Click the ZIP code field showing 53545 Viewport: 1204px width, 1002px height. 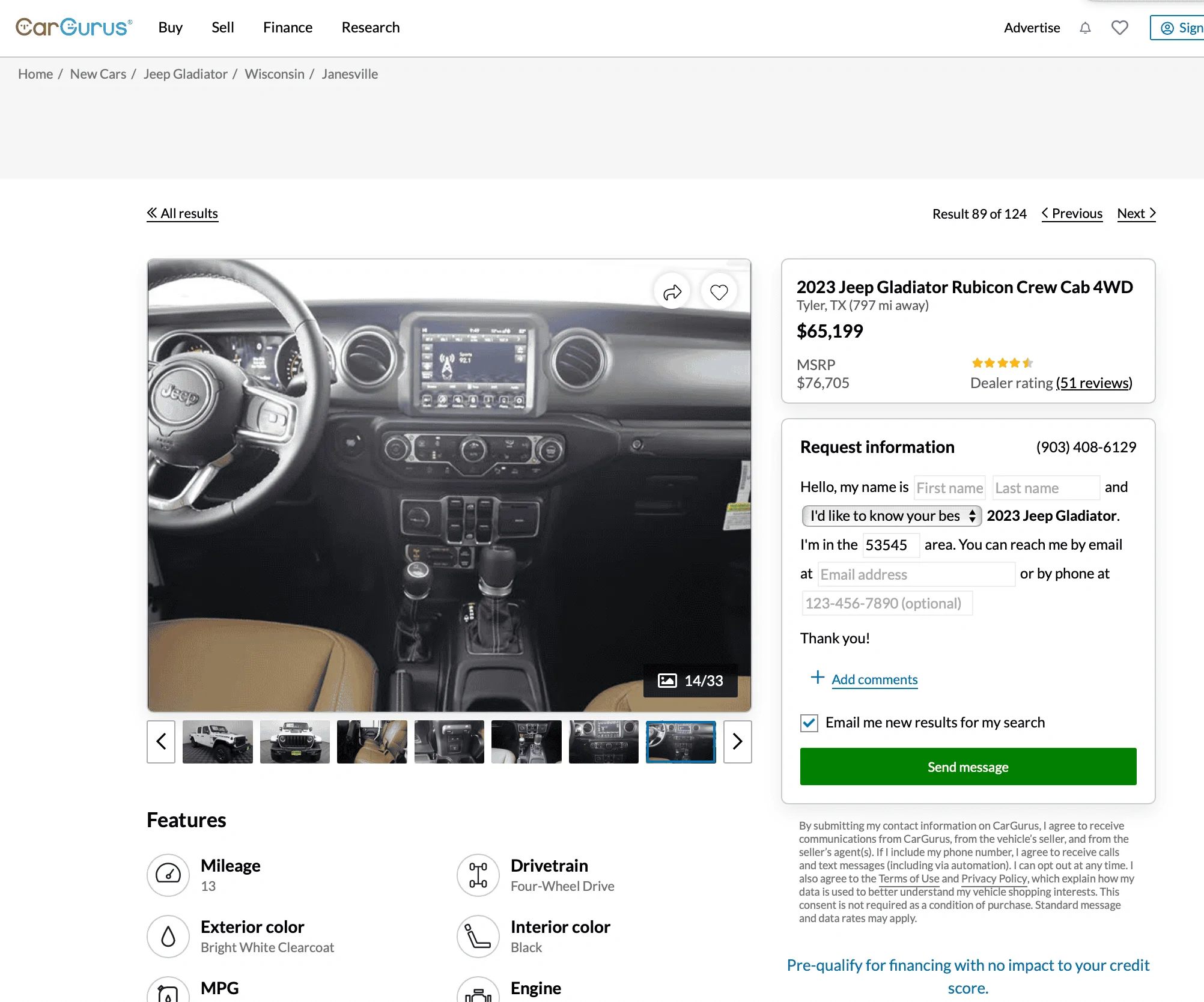coord(891,545)
